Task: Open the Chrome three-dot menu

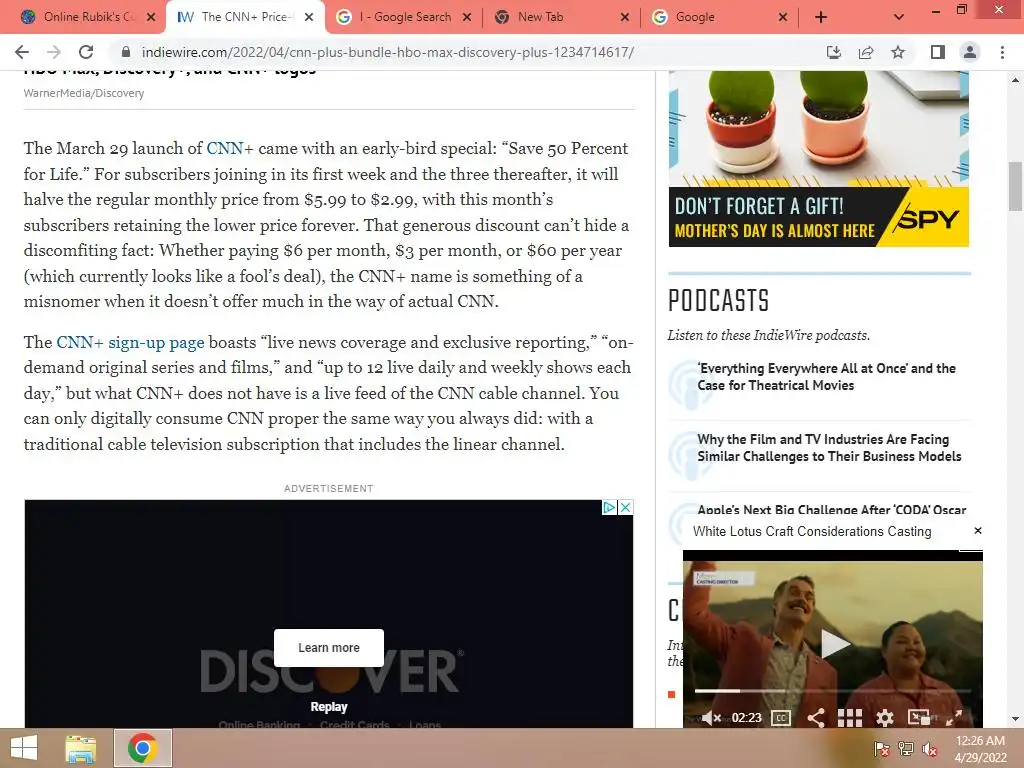Action: pos(1002,52)
